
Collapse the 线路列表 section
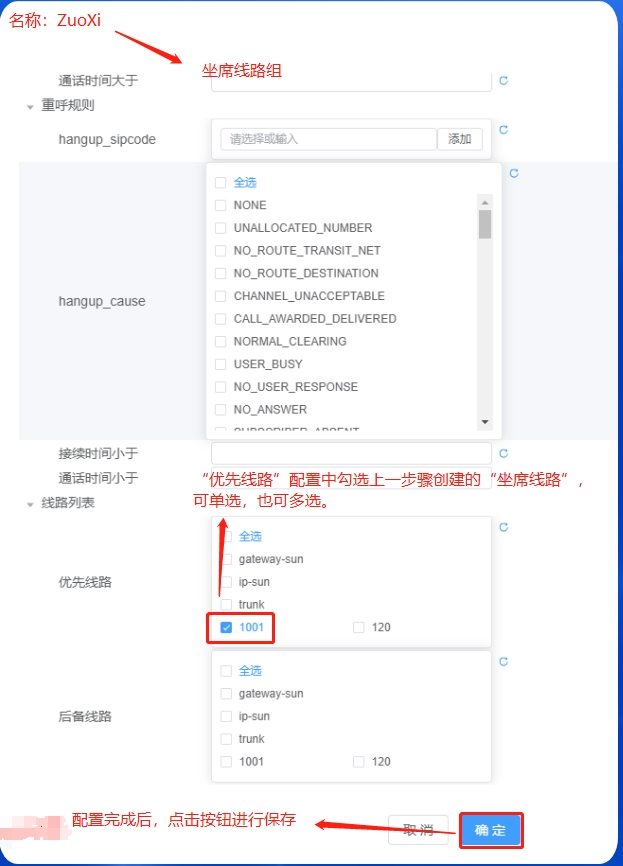(x=31, y=504)
